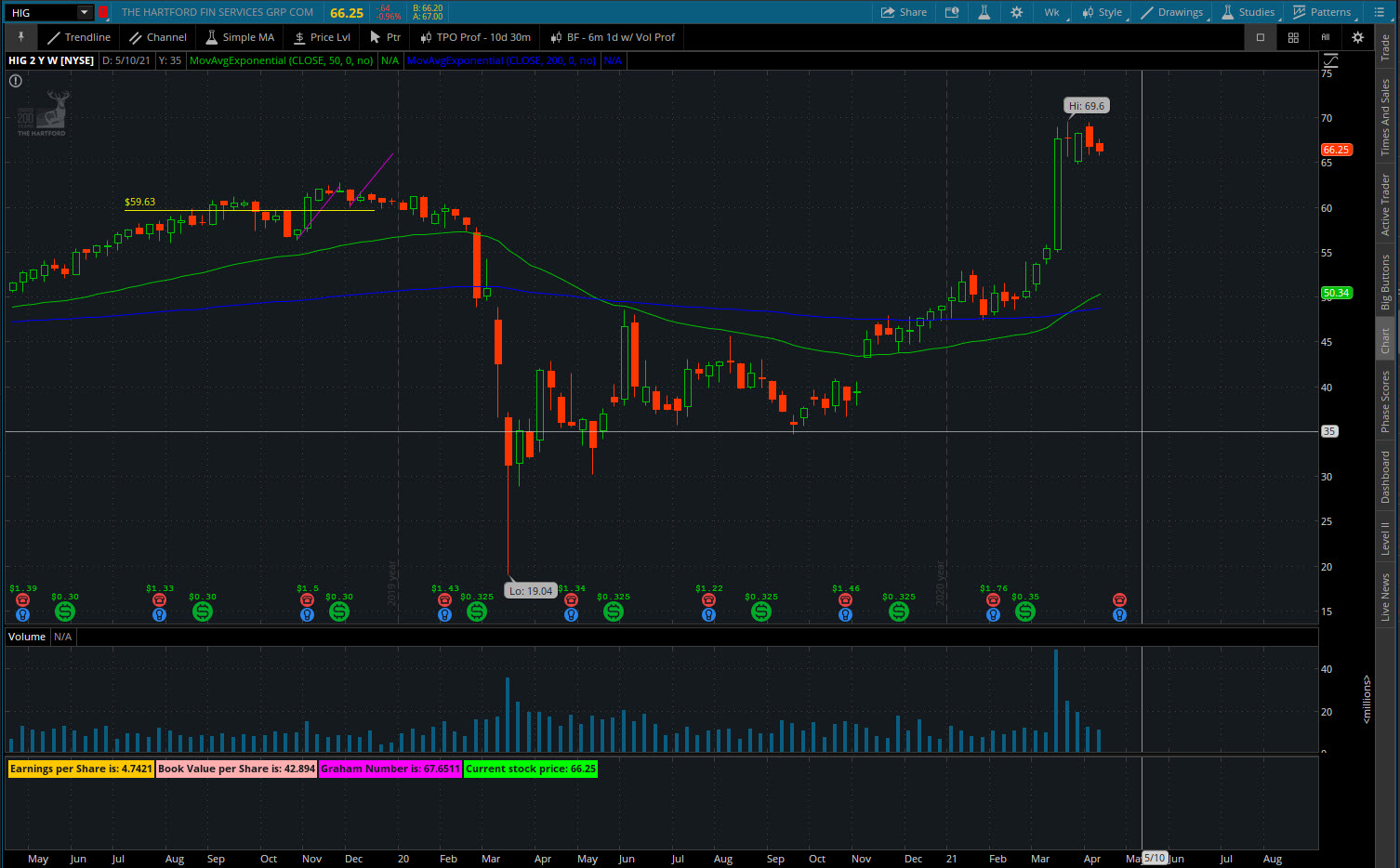This screenshot has height=868, width=1400.
Task: Open the HIG symbol dropdown arrow
Action: coord(84,12)
